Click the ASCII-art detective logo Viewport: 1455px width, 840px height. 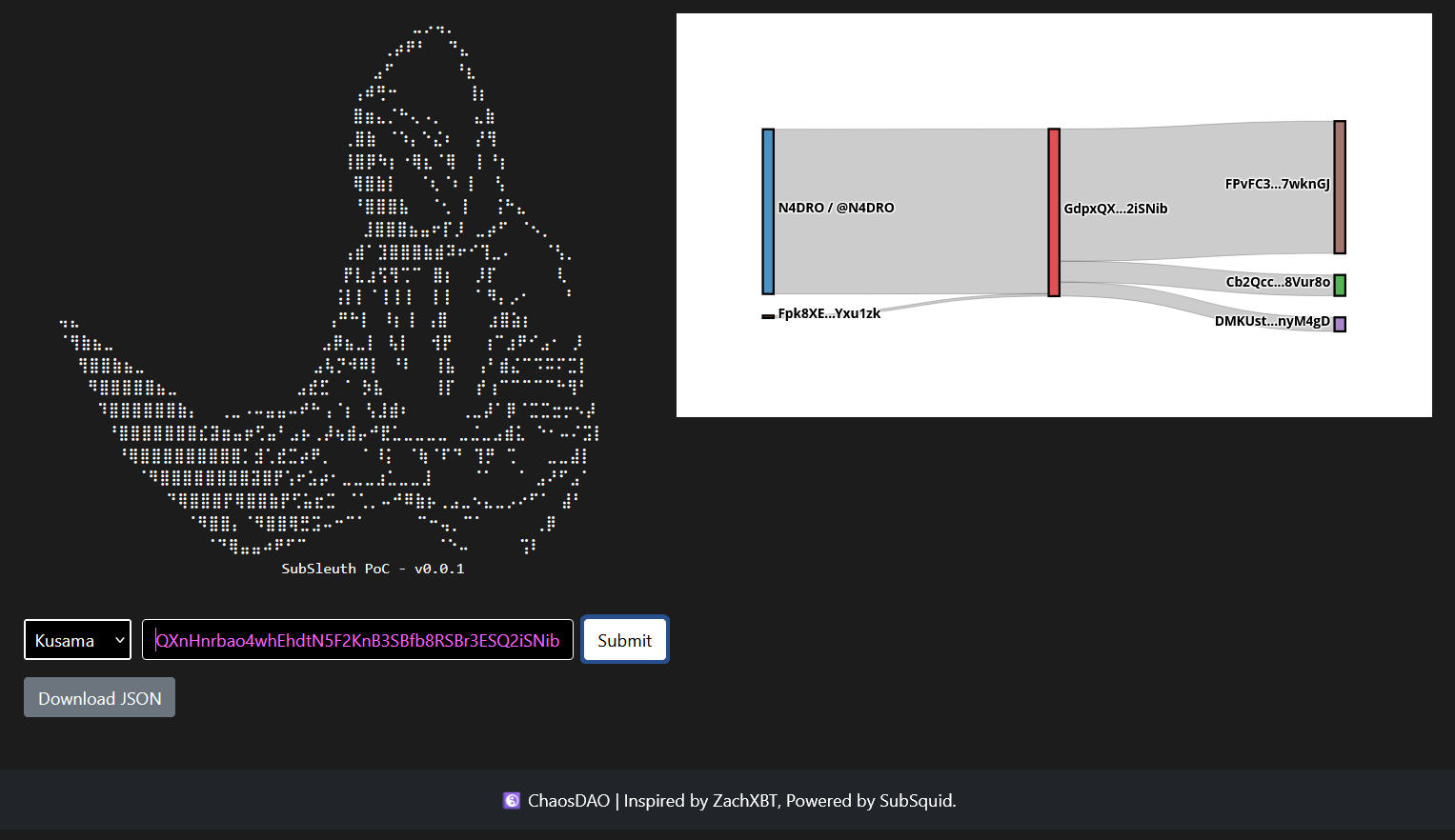pyautogui.click(x=329, y=290)
